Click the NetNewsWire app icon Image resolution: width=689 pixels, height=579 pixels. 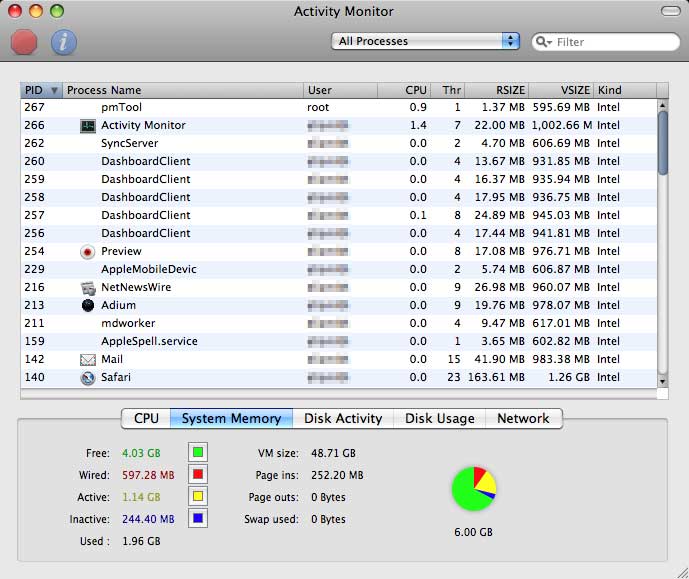coord(88,288)
